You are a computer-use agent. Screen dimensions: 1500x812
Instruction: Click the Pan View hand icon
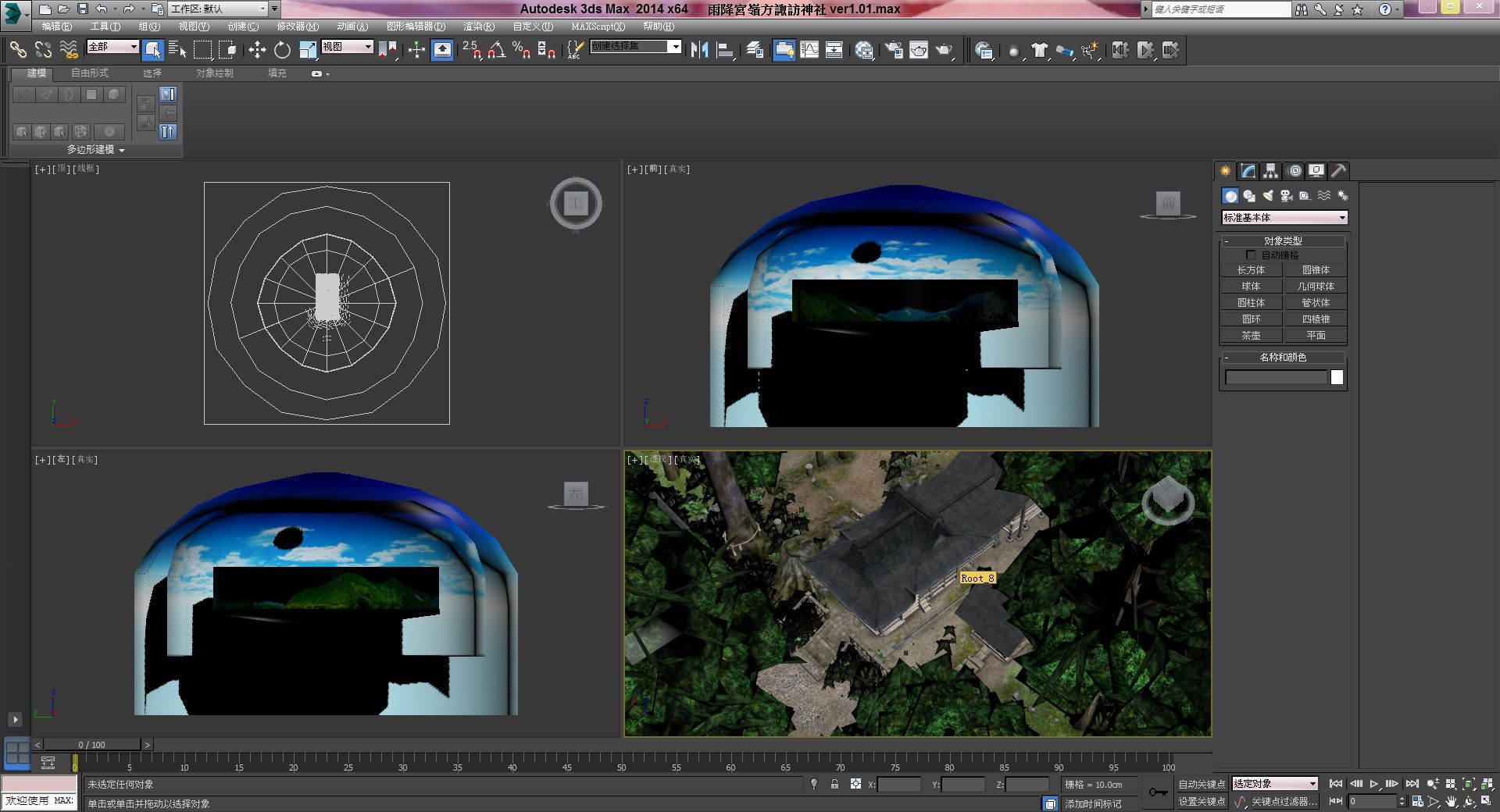pos(1452,801)
